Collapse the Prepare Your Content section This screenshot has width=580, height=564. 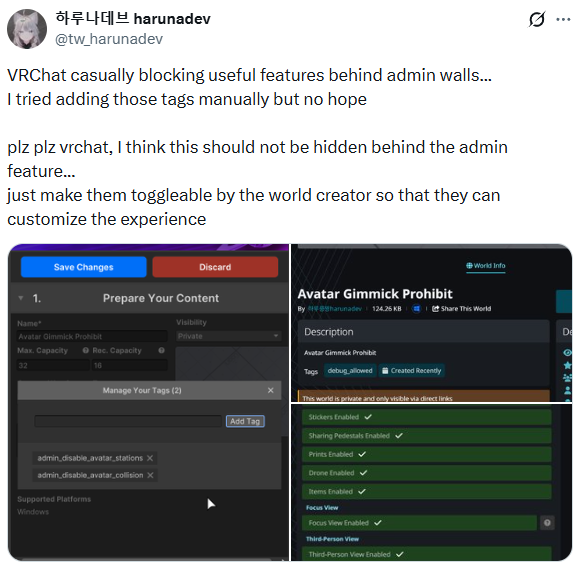(21, 298)
